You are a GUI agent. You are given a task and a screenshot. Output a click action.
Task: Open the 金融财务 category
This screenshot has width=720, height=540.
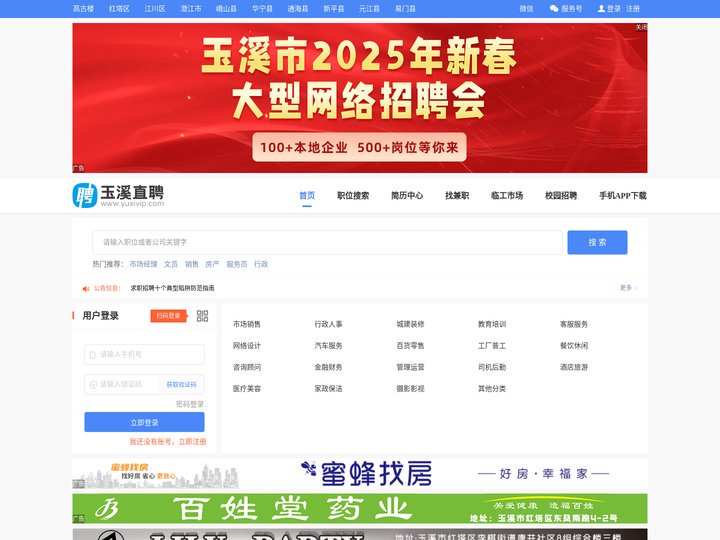click(328, 367)
